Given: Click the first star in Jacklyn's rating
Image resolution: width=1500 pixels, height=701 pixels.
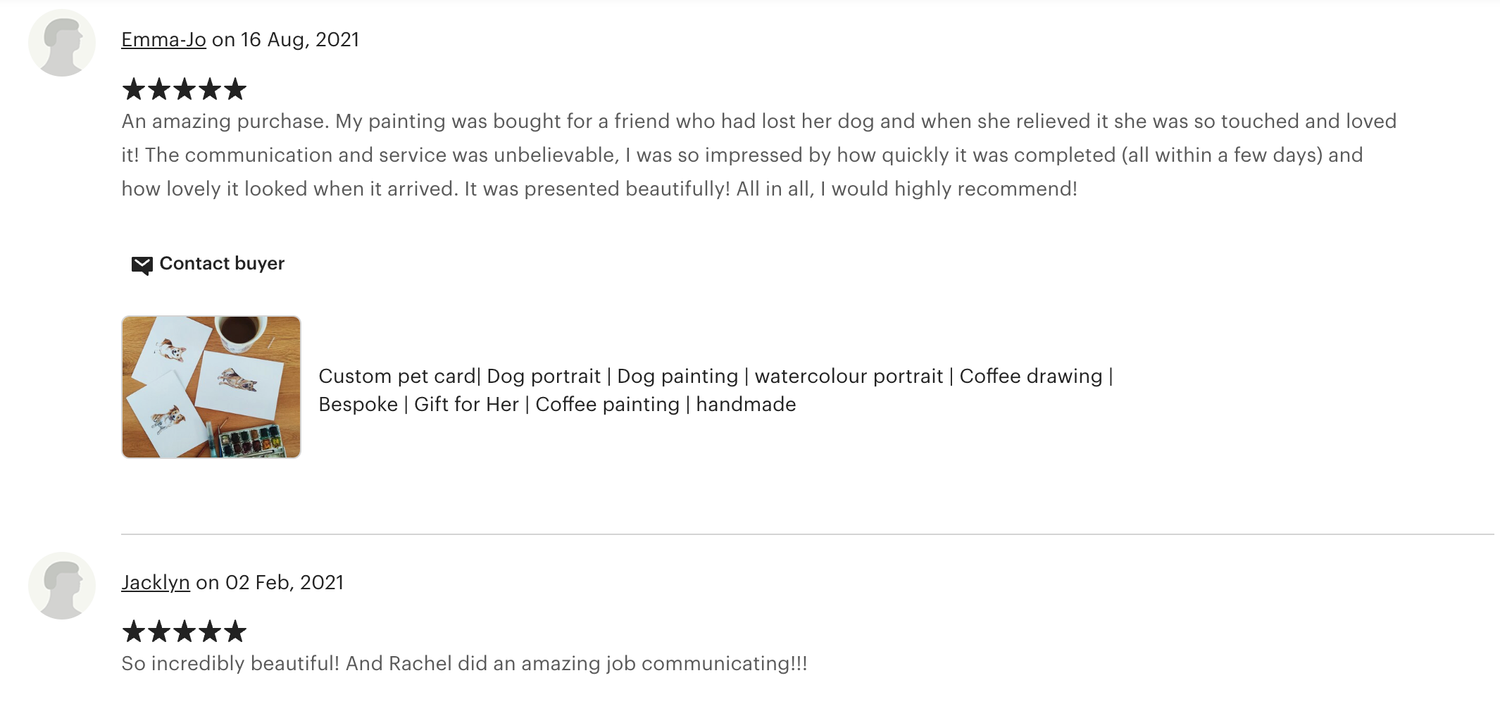Looking at the screenshot, I should (134, 631).
